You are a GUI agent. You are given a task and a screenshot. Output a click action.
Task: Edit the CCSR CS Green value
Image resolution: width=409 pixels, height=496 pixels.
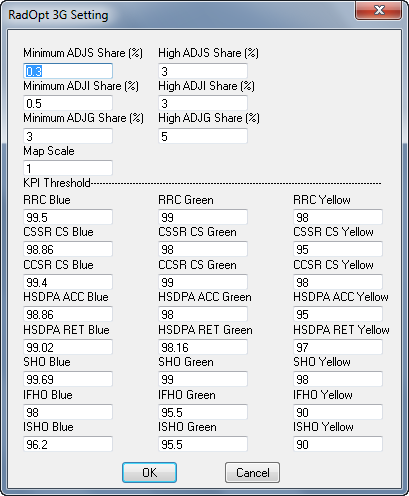(203, 282)
